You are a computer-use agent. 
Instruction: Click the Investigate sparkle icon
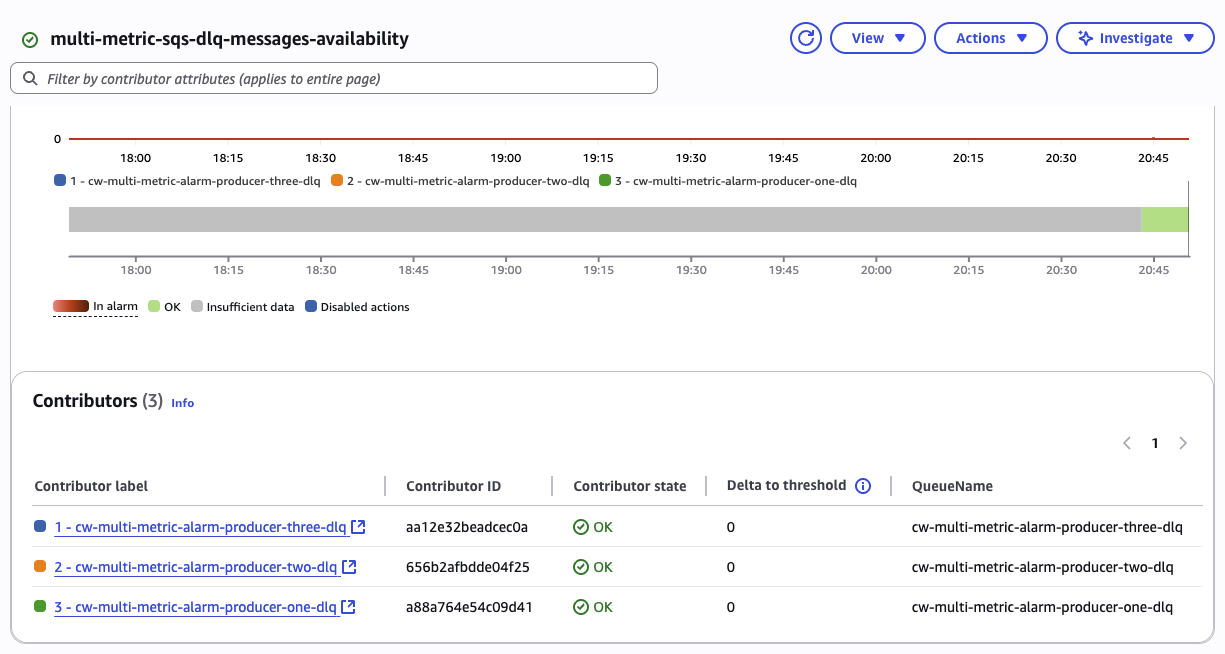coord(1083,38)
